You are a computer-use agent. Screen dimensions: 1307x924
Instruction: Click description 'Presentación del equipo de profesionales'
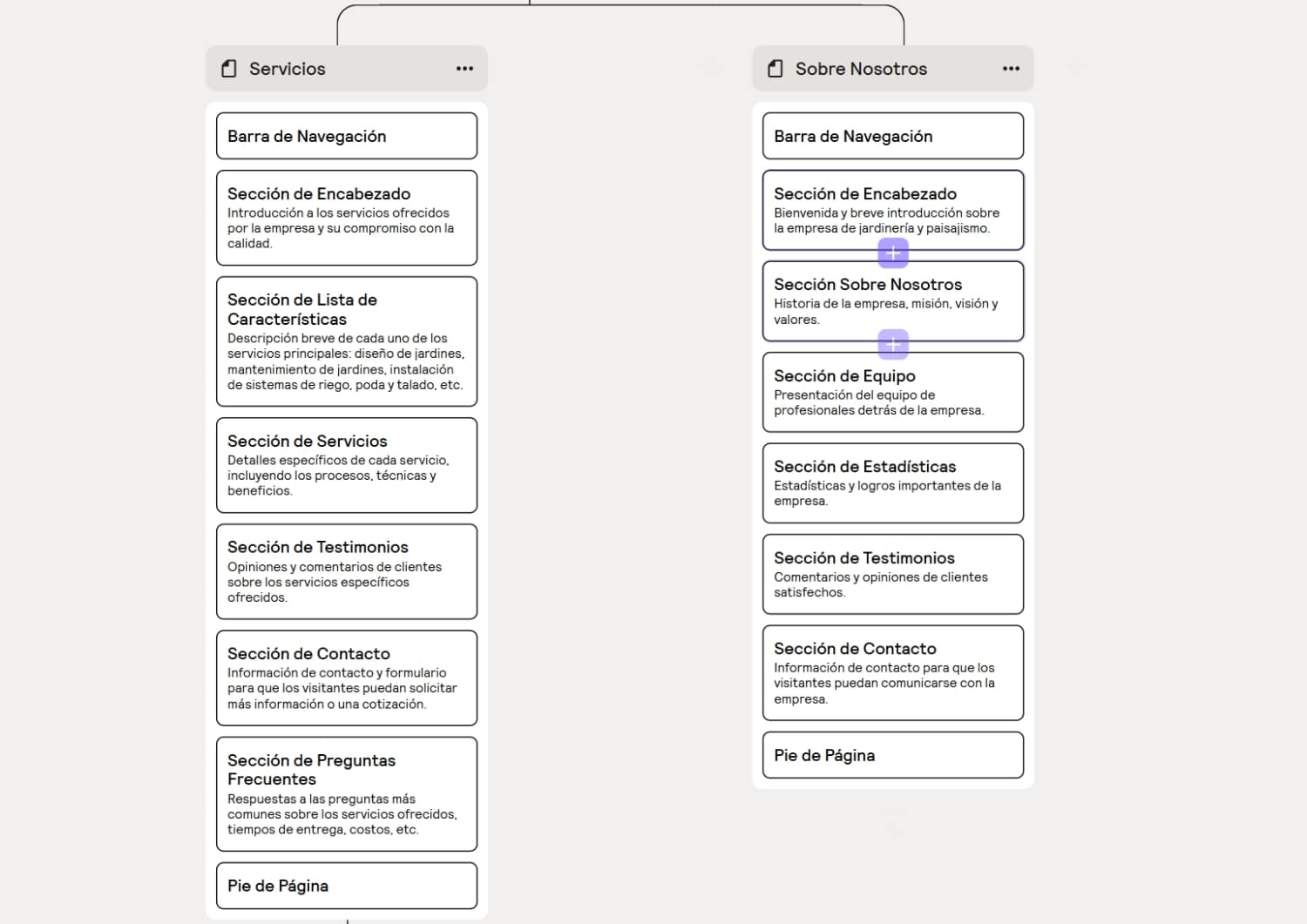point(879,402)
